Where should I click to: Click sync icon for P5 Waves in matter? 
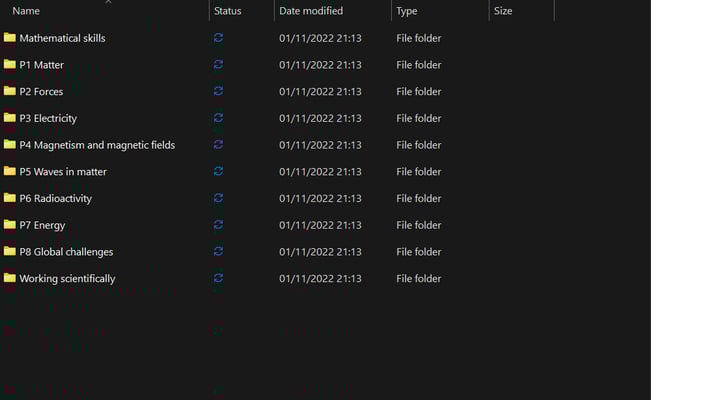218,171
